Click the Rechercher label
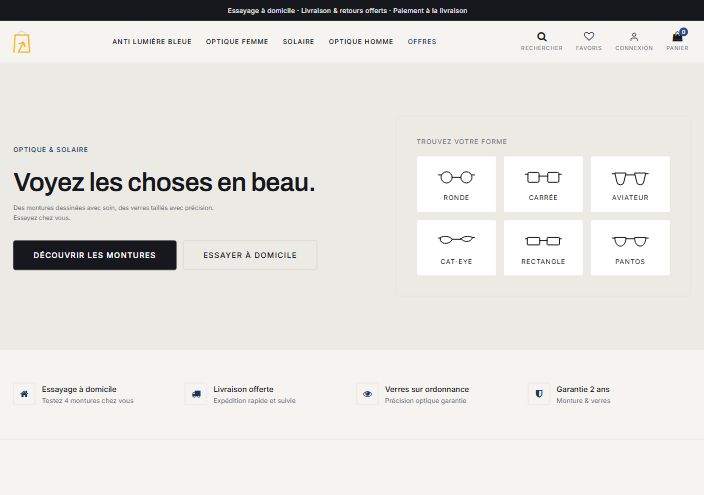The width and height of the screenshot is (704, 495). point(541,48)
